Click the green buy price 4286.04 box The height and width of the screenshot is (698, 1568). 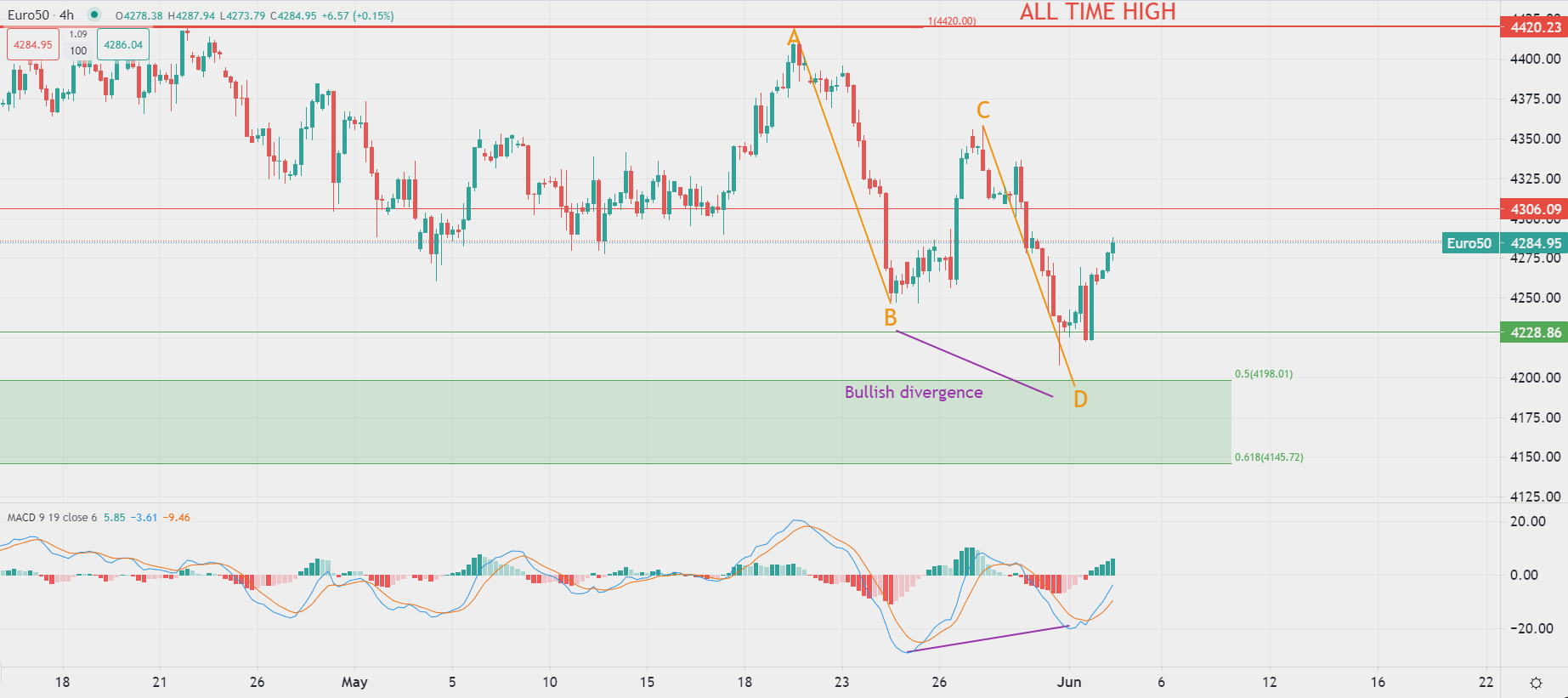point(123,45)
